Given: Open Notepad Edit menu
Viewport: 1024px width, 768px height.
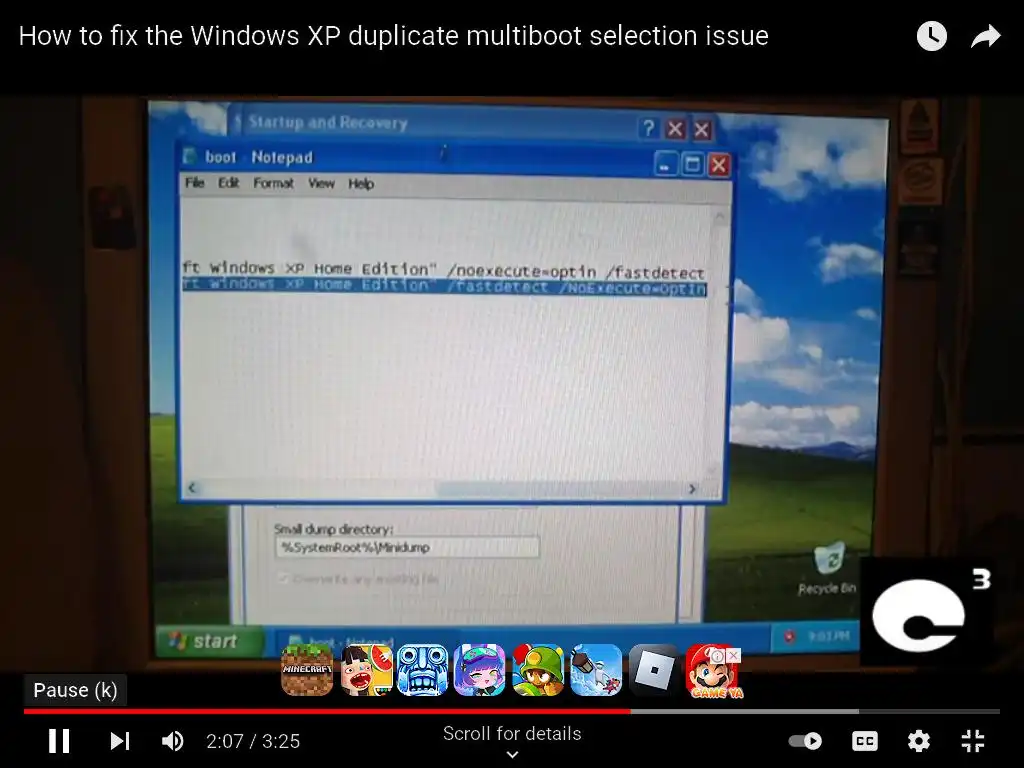Looking at the screenshot, I should click(x=229, y=183).
